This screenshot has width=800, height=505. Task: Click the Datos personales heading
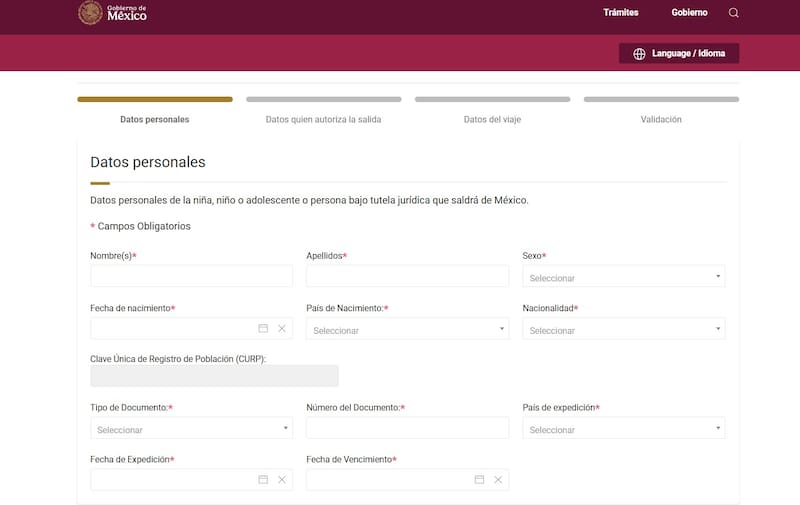[148, 162]
